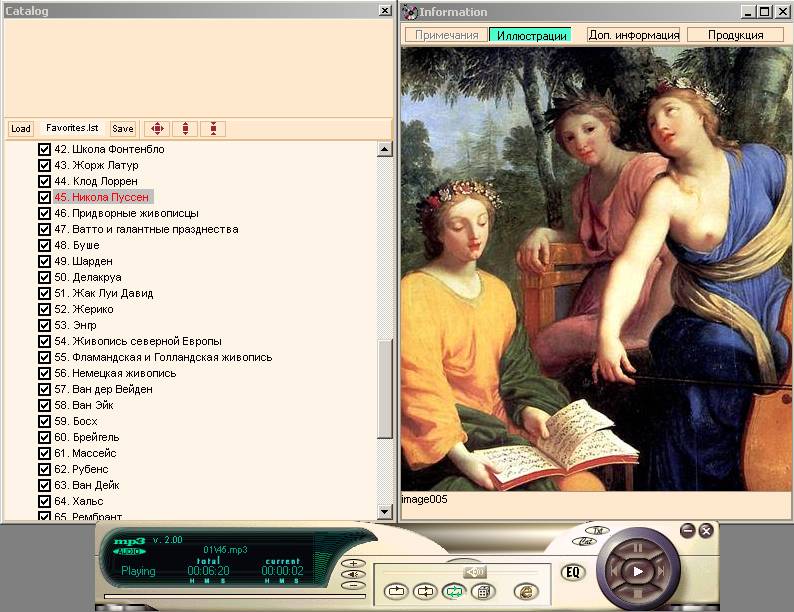Click the track progress bar in player
The height and width of the screenshot is (612, 794).
pos(234,596)
